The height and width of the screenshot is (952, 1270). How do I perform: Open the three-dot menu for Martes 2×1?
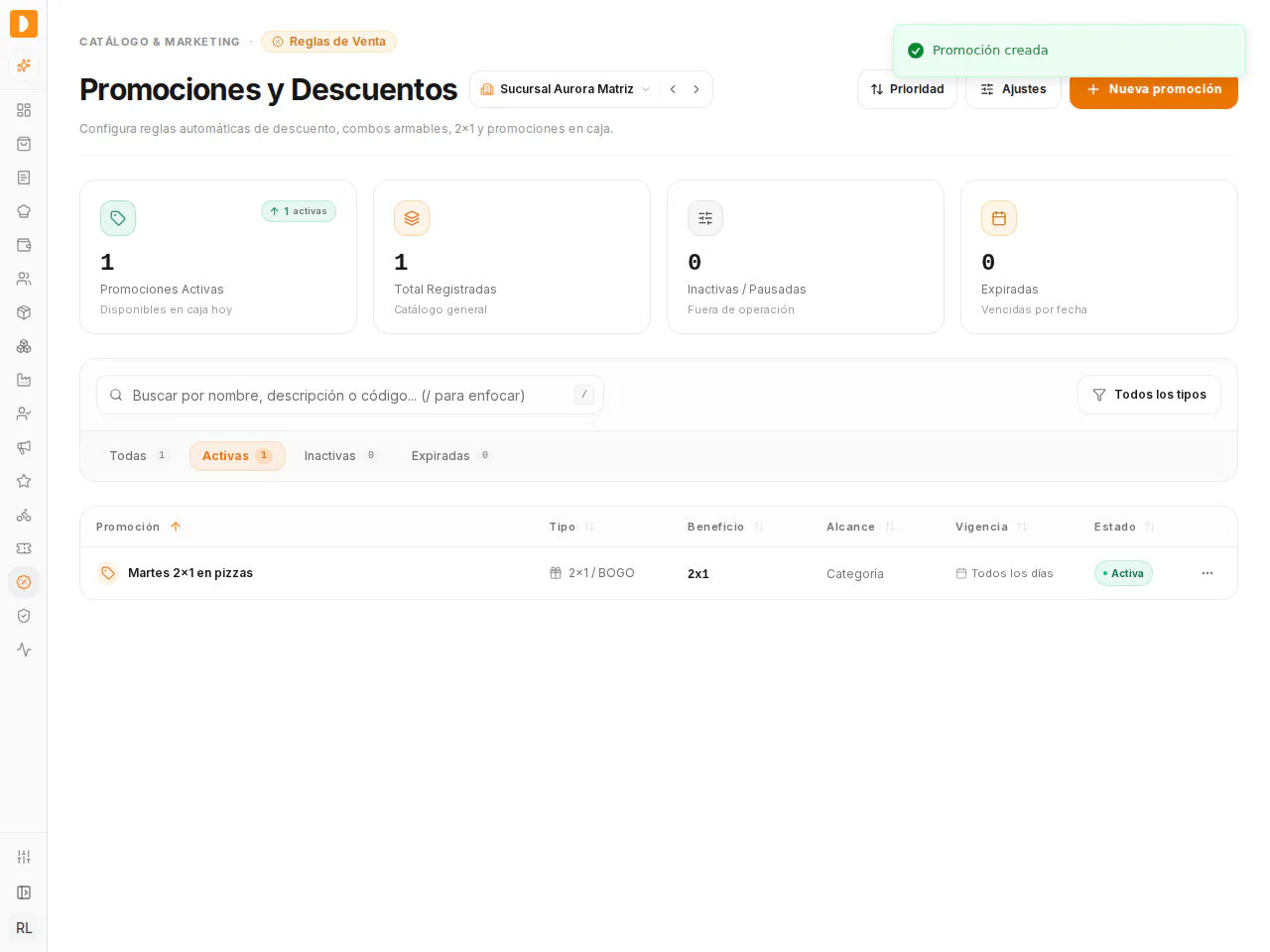pyautogui.click(x=1207, y=573)
